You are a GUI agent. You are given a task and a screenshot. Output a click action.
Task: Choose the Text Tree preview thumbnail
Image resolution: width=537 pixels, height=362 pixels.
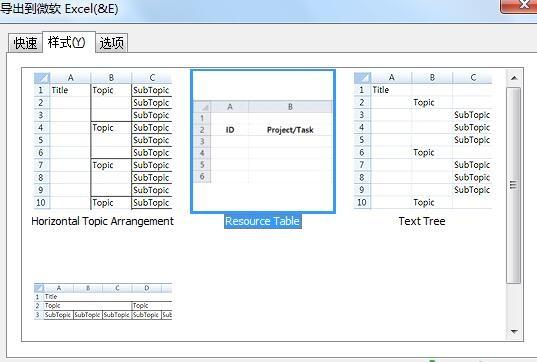(x=423, y=140)
